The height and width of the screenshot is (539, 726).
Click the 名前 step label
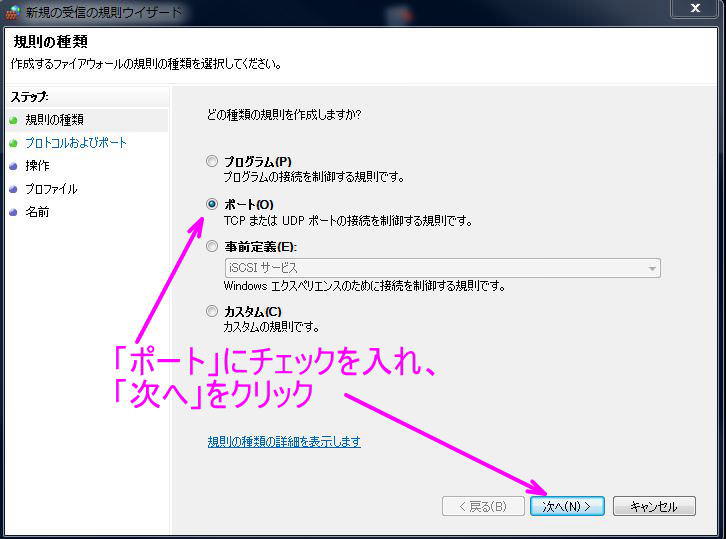click(x=37, y=212)
